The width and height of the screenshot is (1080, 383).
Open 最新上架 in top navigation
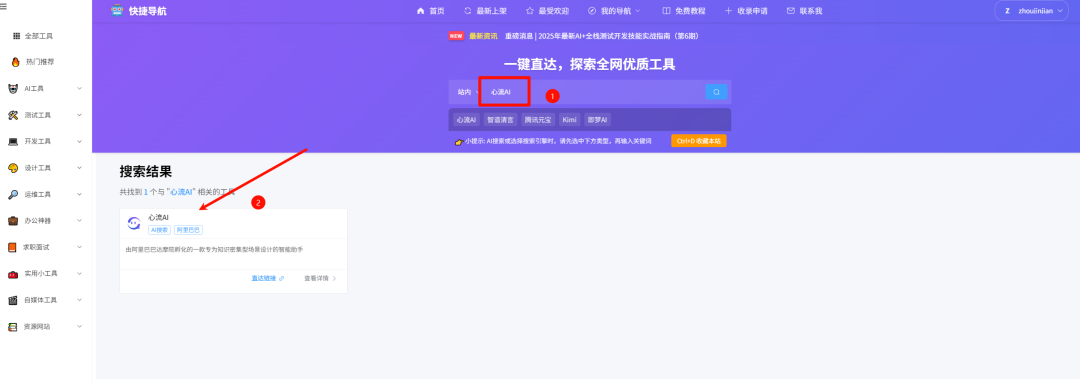(x=486, y=11)
